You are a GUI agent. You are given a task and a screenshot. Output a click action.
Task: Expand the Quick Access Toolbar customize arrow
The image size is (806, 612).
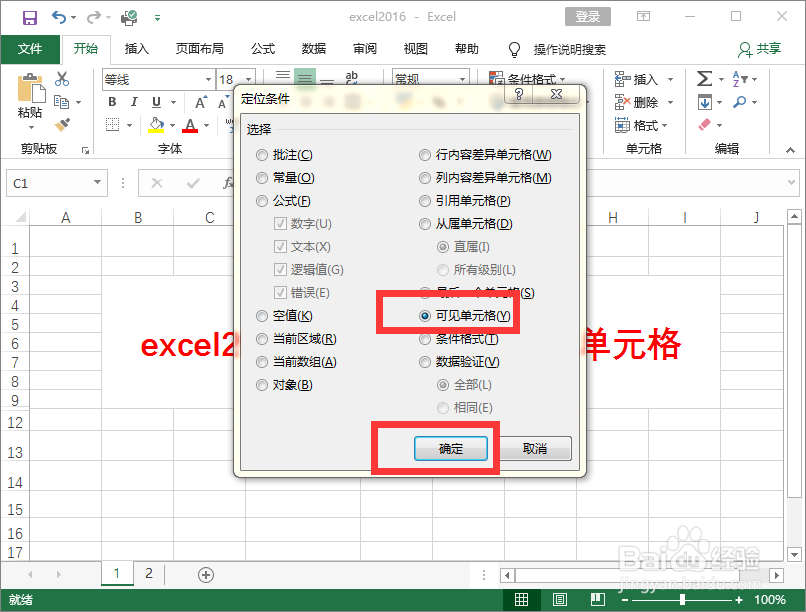157,18
